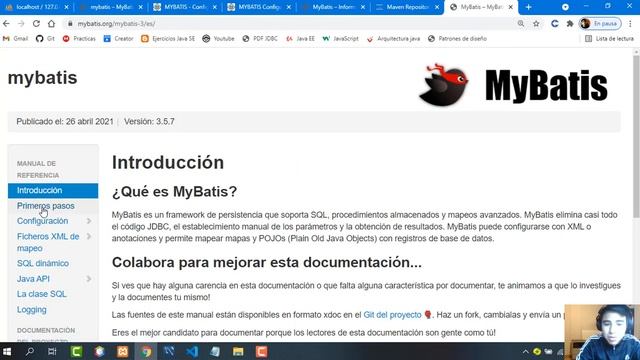Expand the Java API submenu arrow
This screenshot has height=360, width=640.
coord(89,279)
